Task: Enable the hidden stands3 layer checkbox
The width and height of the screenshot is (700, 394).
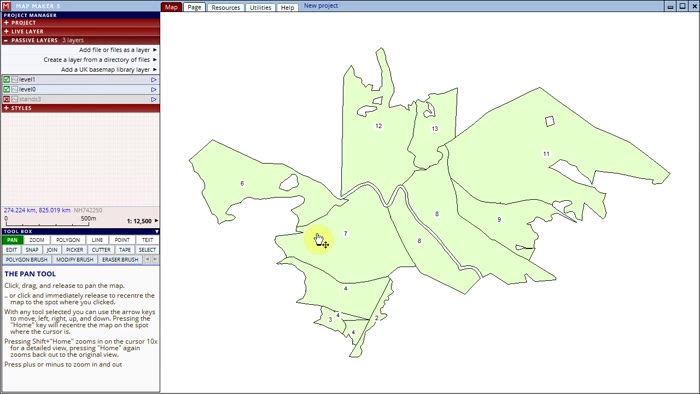Action: (x=6, y=99)
